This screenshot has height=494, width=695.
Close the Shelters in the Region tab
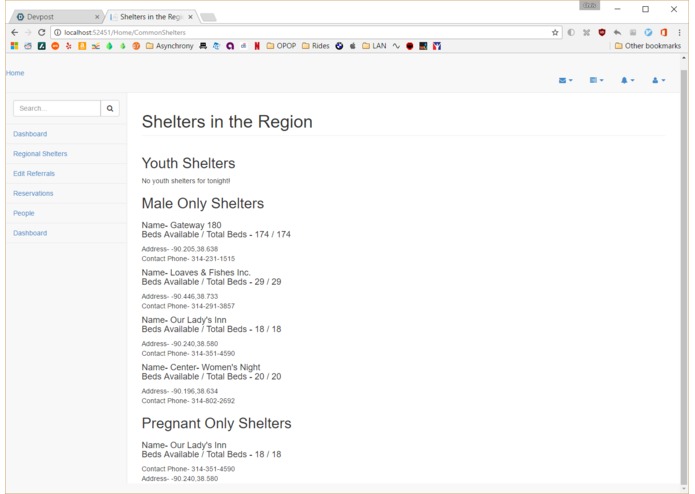(190, 17)
